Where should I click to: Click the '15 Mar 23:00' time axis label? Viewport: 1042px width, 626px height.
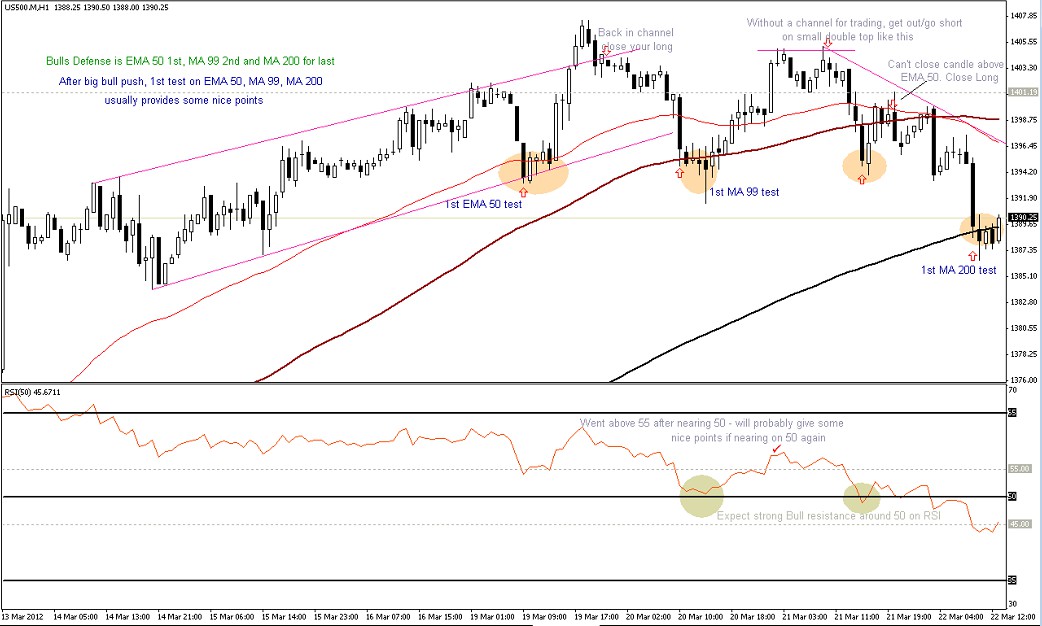pos(336,617)
